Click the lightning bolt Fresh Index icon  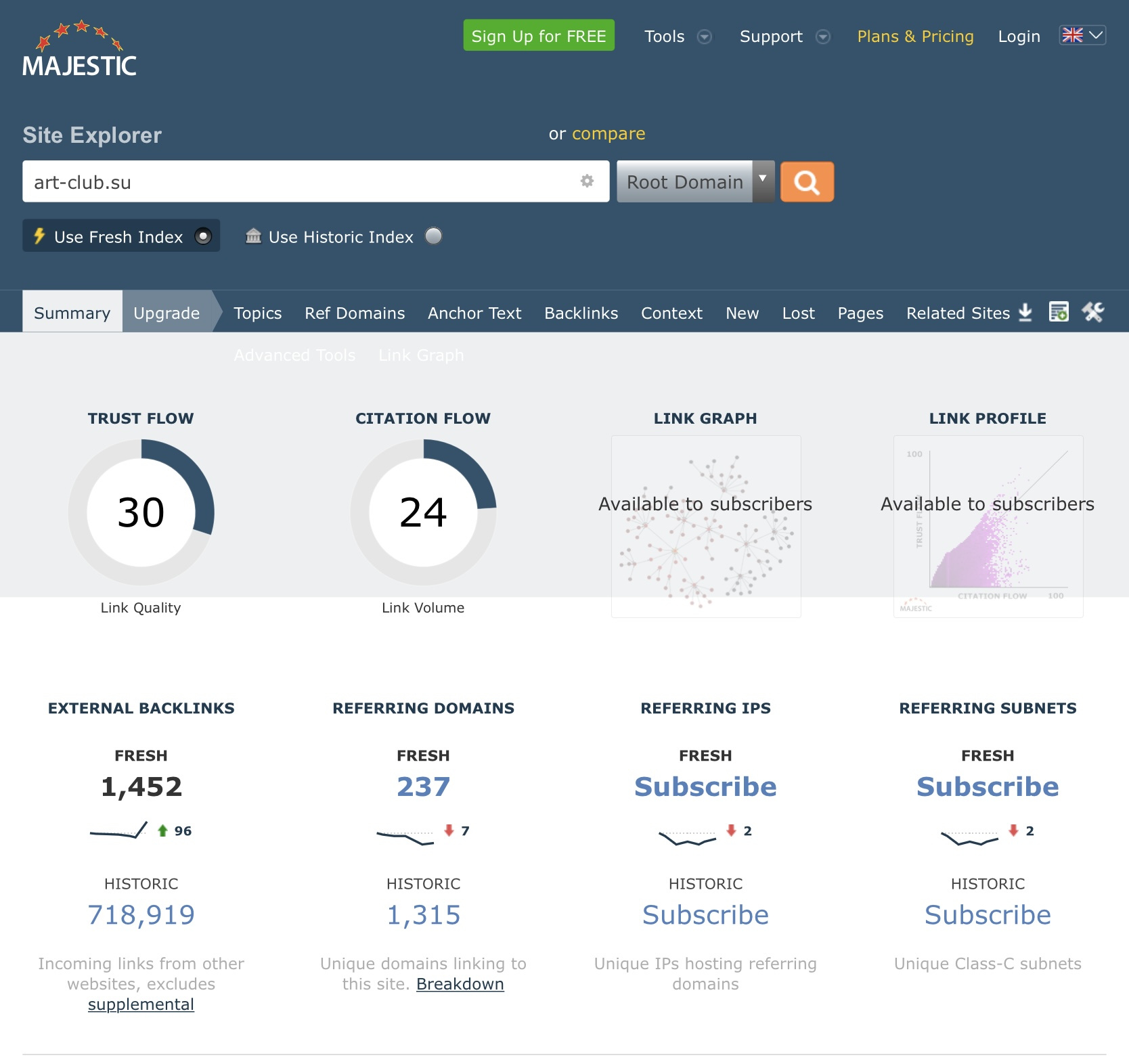(39, 236)
